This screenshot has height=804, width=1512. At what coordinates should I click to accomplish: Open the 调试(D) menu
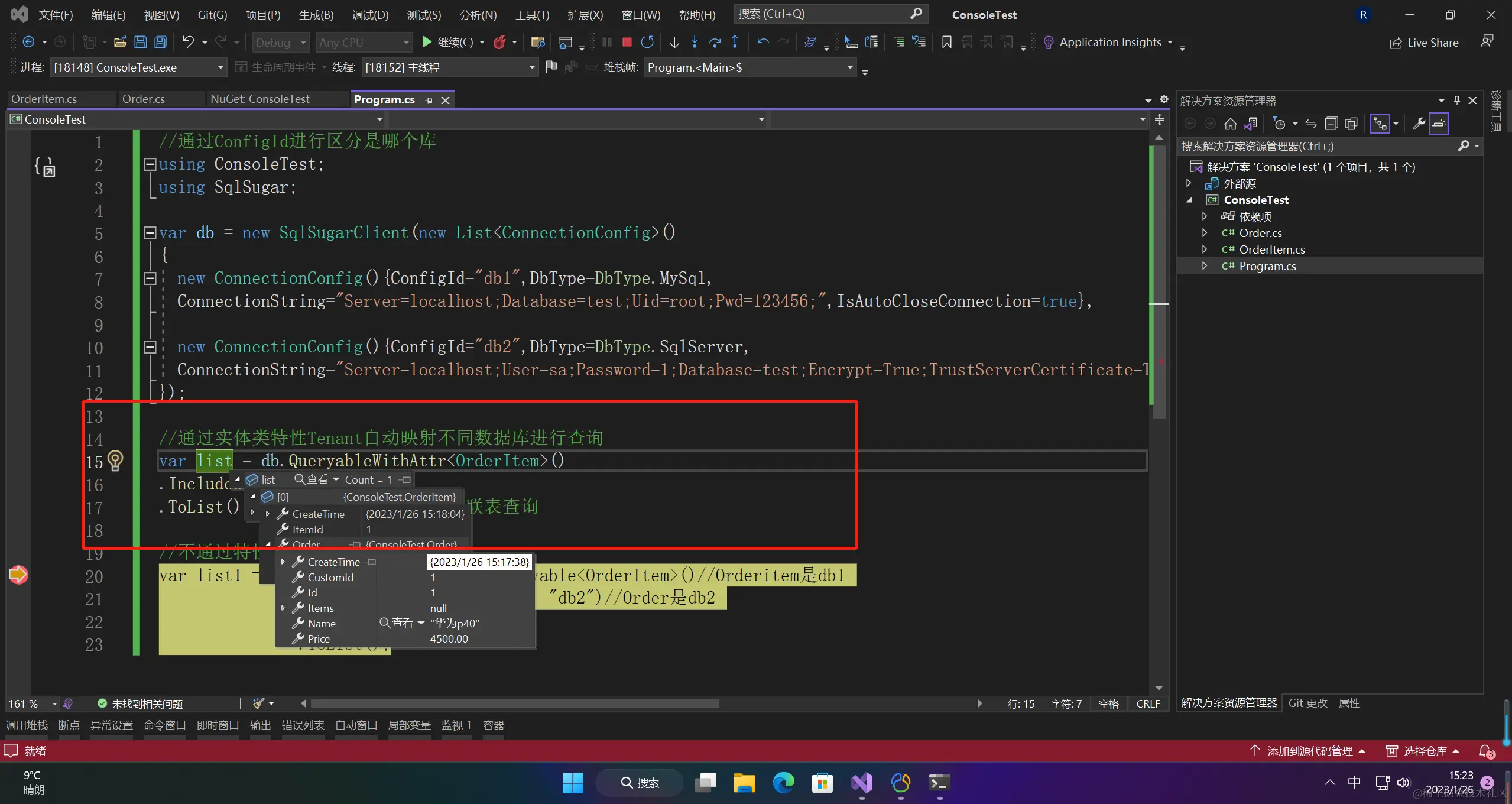tap(370, 15)
